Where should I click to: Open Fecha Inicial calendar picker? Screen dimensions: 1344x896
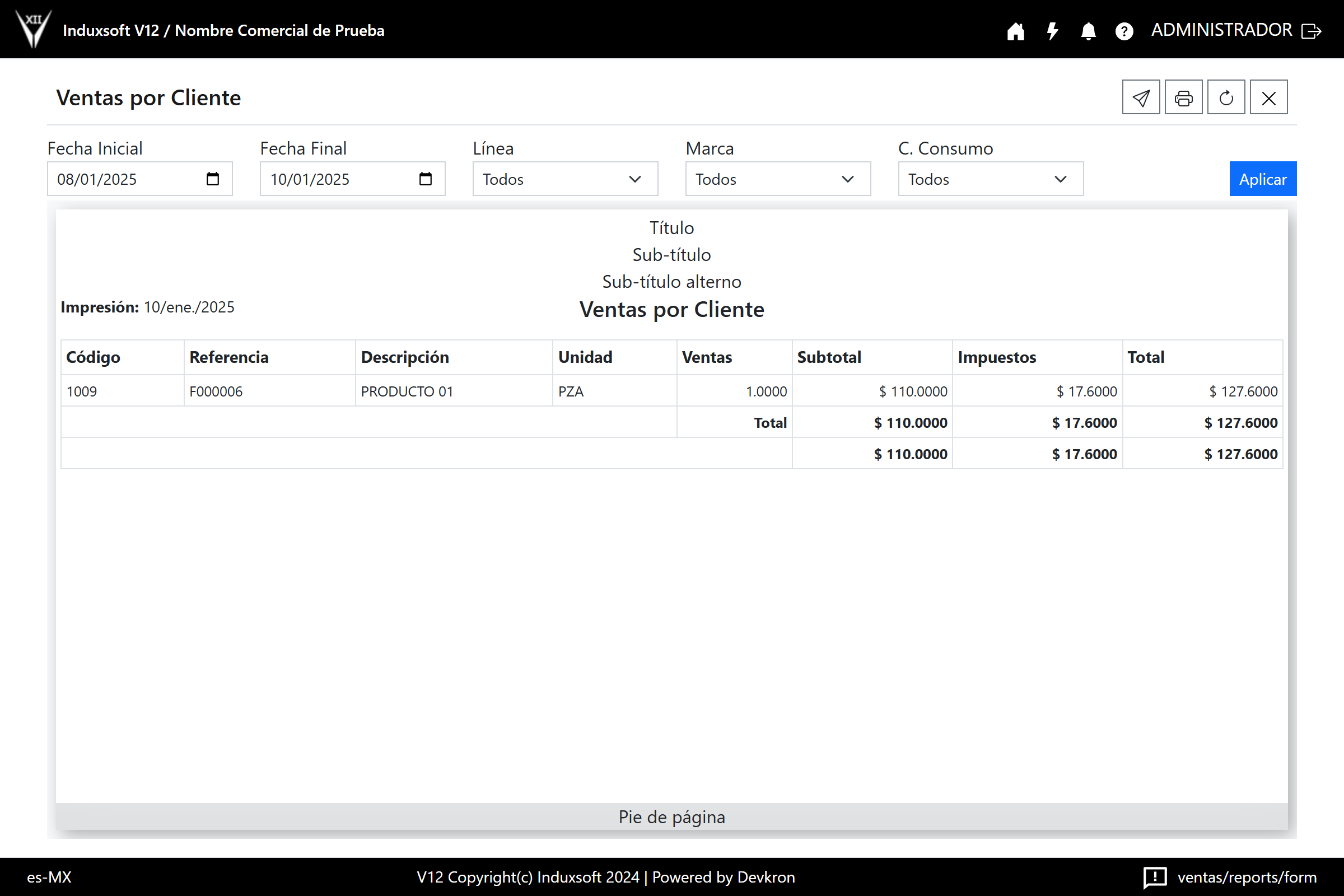pos(213,179)
